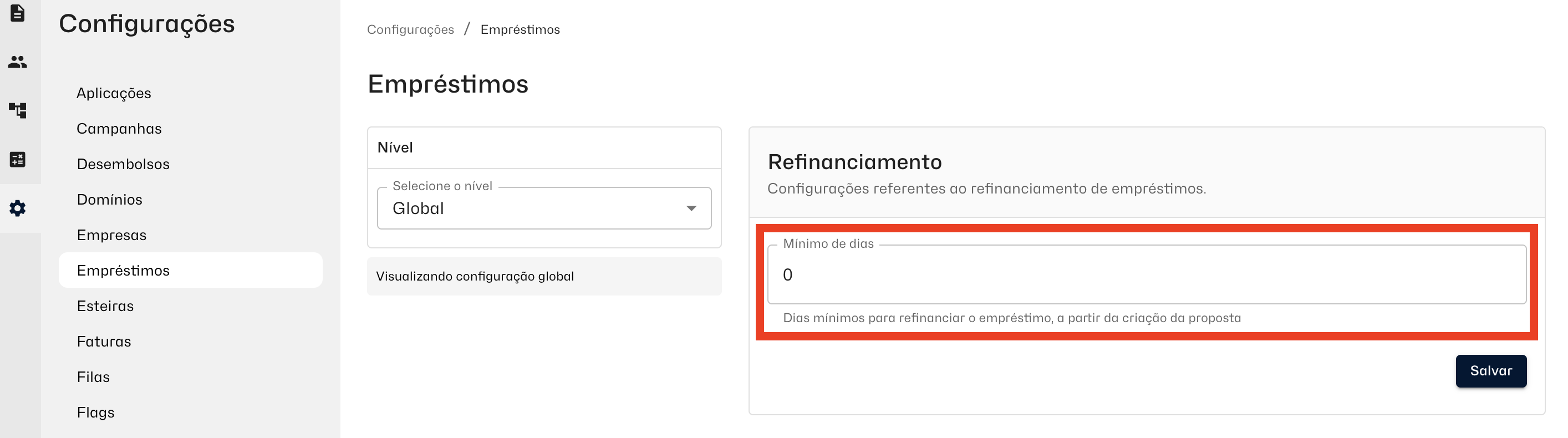Focus the 'Mínimo de dias' input field
Viewport: 1568px width, 438px height.
point(1146,275)
